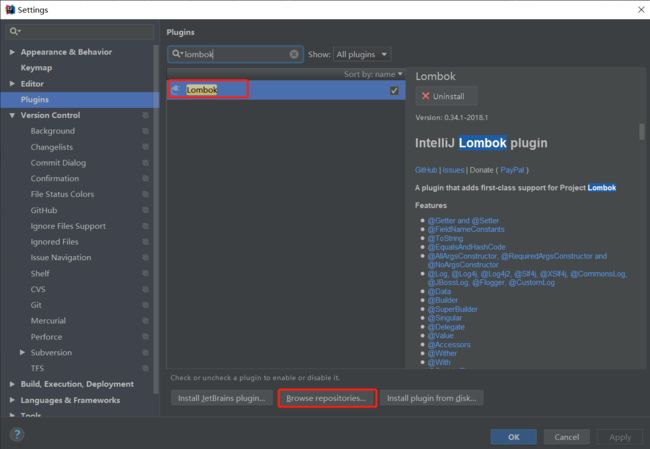650x449 pixels.
Task: Open the @Delegate feature link
Action: coord(446,327)
